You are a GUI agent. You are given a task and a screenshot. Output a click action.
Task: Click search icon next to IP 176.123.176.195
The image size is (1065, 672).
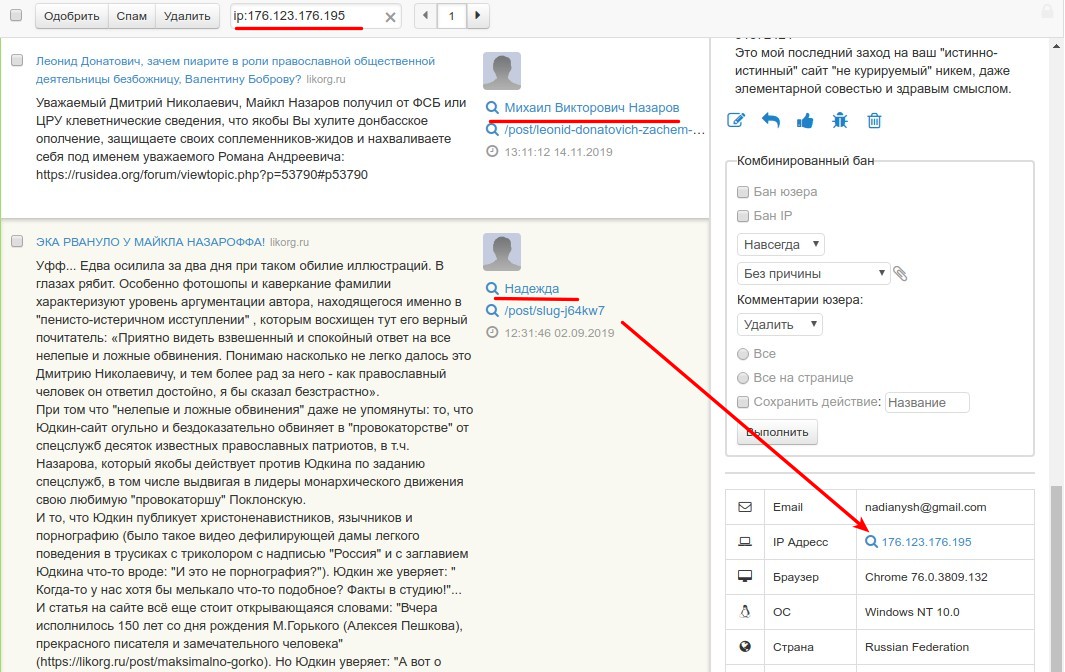(x=871, y=542)
